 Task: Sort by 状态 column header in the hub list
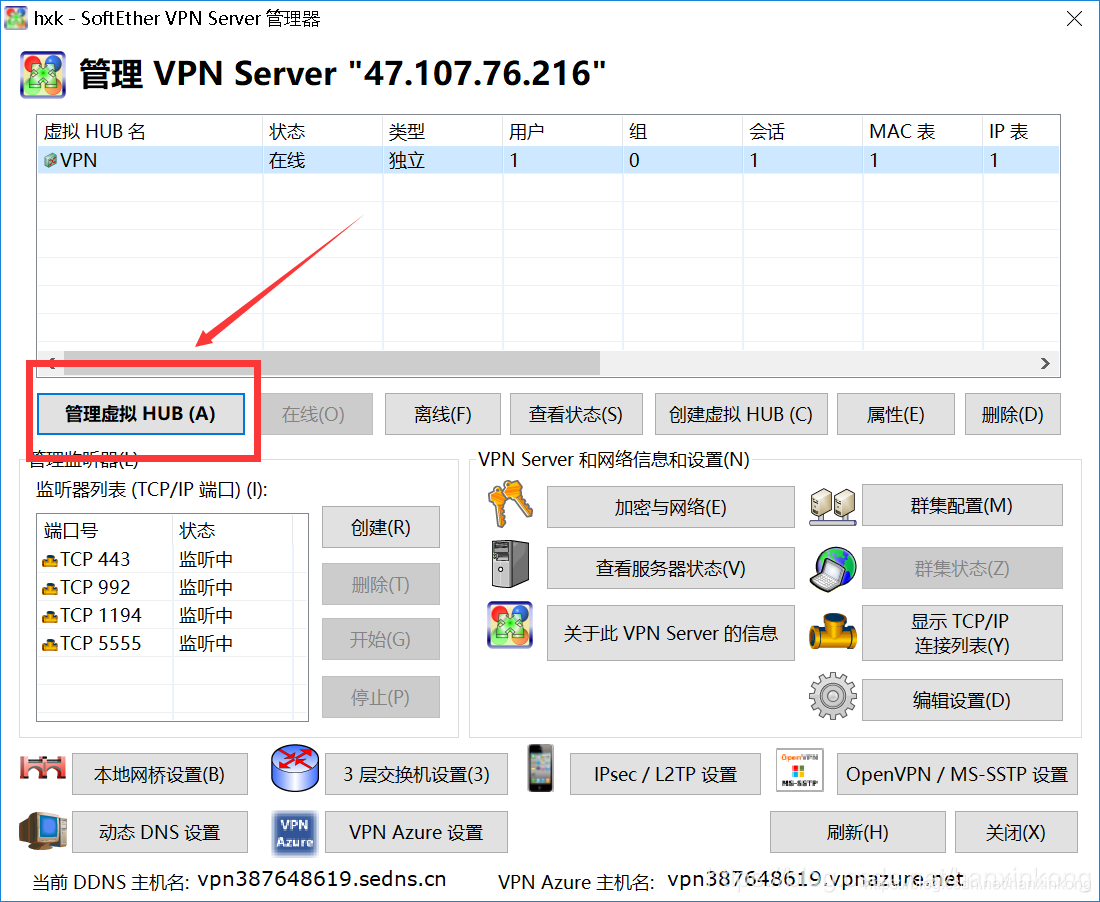click(x=323, y=131)
